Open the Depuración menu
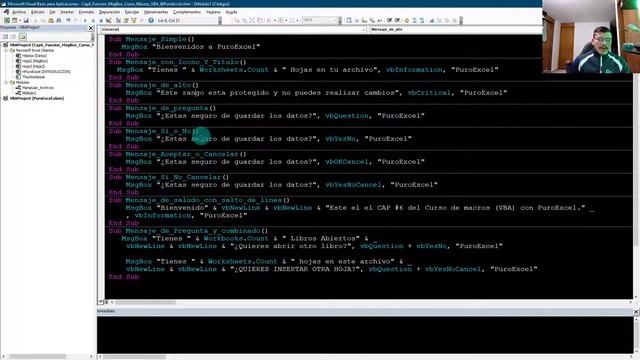640x360 pixels. [x=109, y=12]
